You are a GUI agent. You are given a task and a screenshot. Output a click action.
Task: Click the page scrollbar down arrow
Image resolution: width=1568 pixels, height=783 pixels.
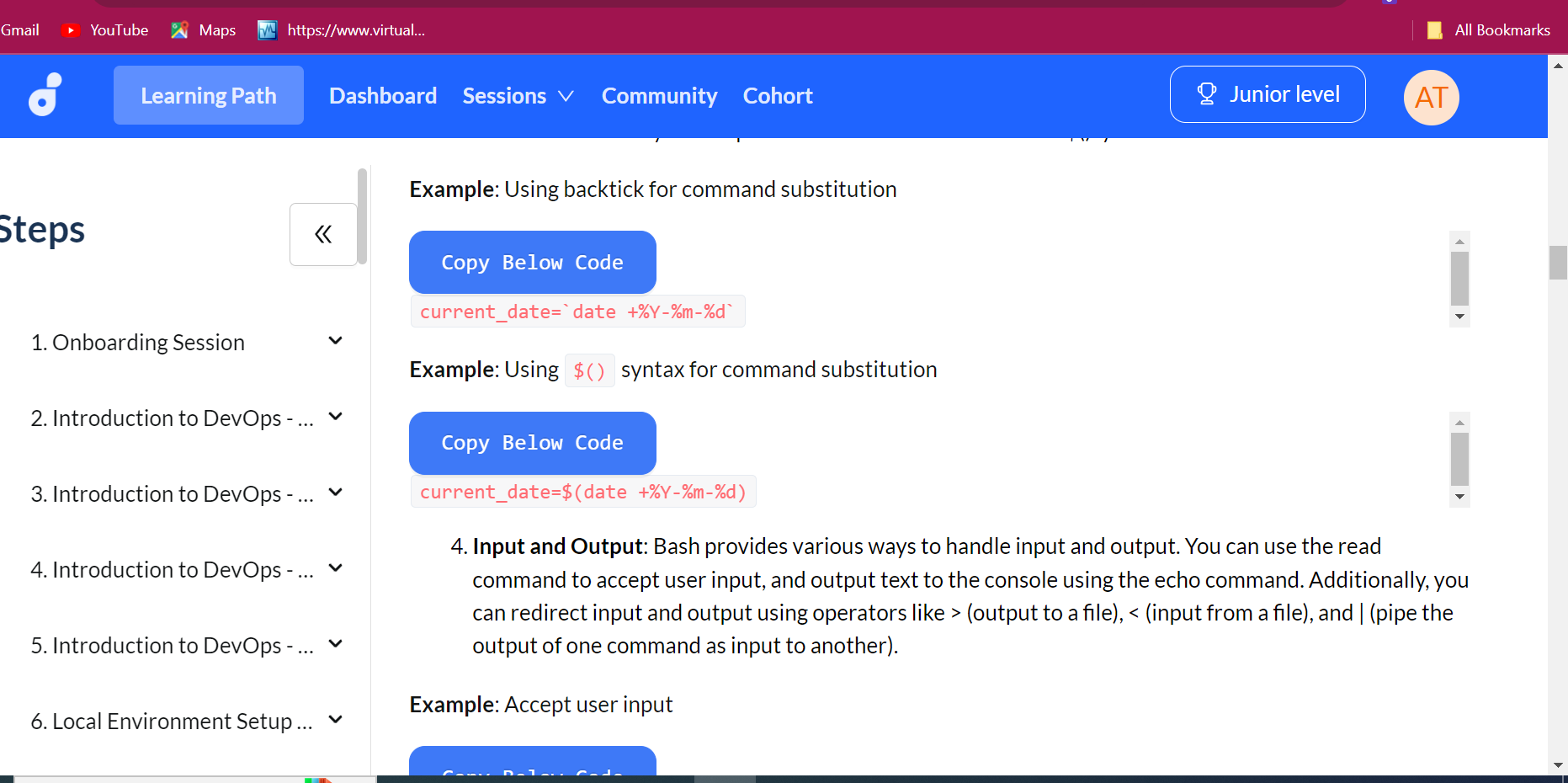tap(1556, 766)
